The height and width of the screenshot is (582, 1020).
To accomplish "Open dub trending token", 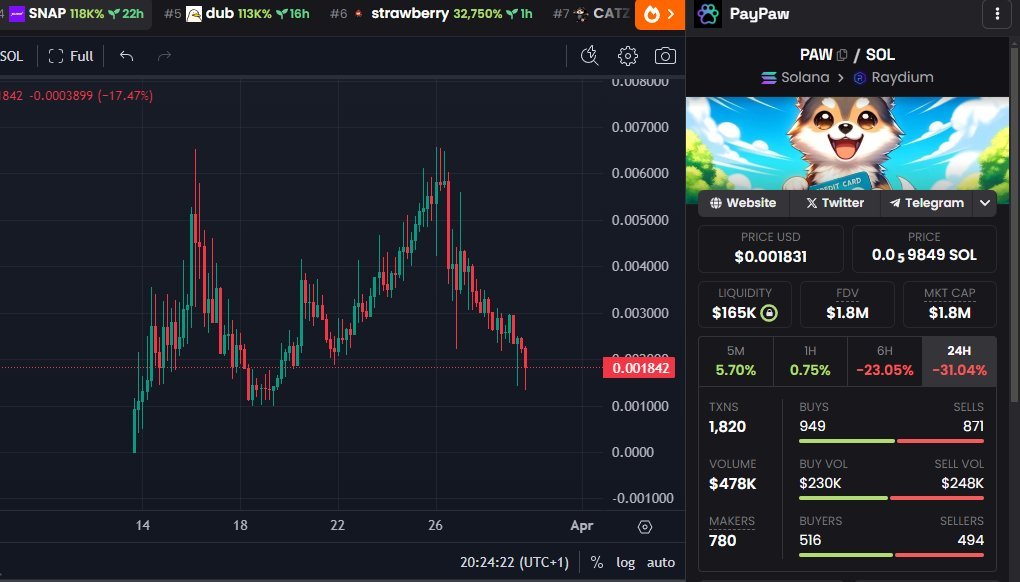I will coord(237,14).
